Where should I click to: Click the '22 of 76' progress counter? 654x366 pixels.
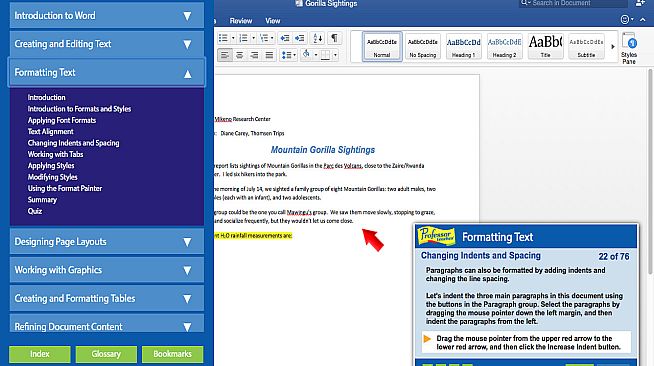pyautogui.click(x=614, y=256)
